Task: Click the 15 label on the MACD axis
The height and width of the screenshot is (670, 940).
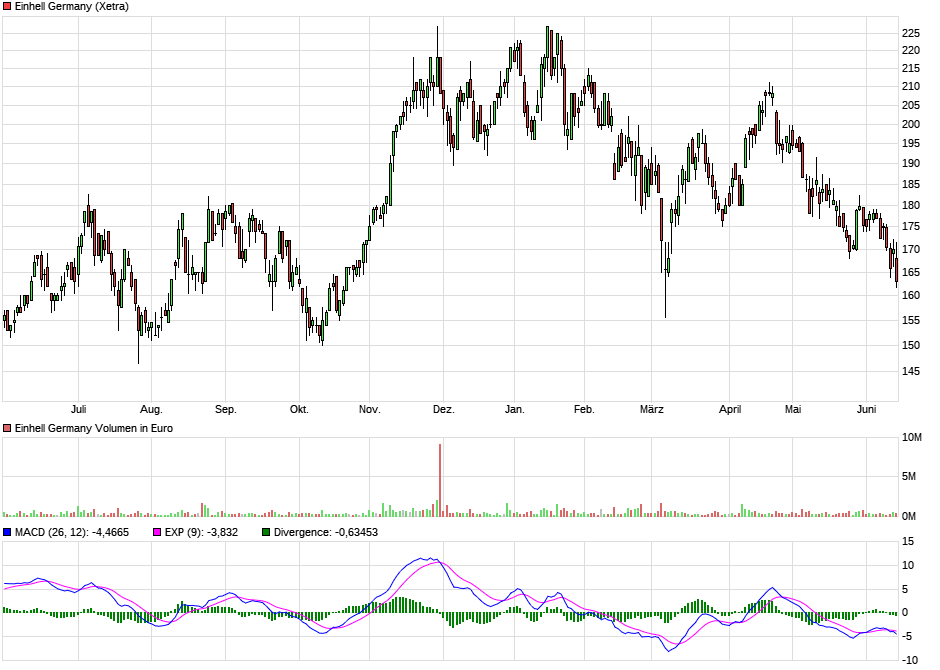Action: point(909,541)
